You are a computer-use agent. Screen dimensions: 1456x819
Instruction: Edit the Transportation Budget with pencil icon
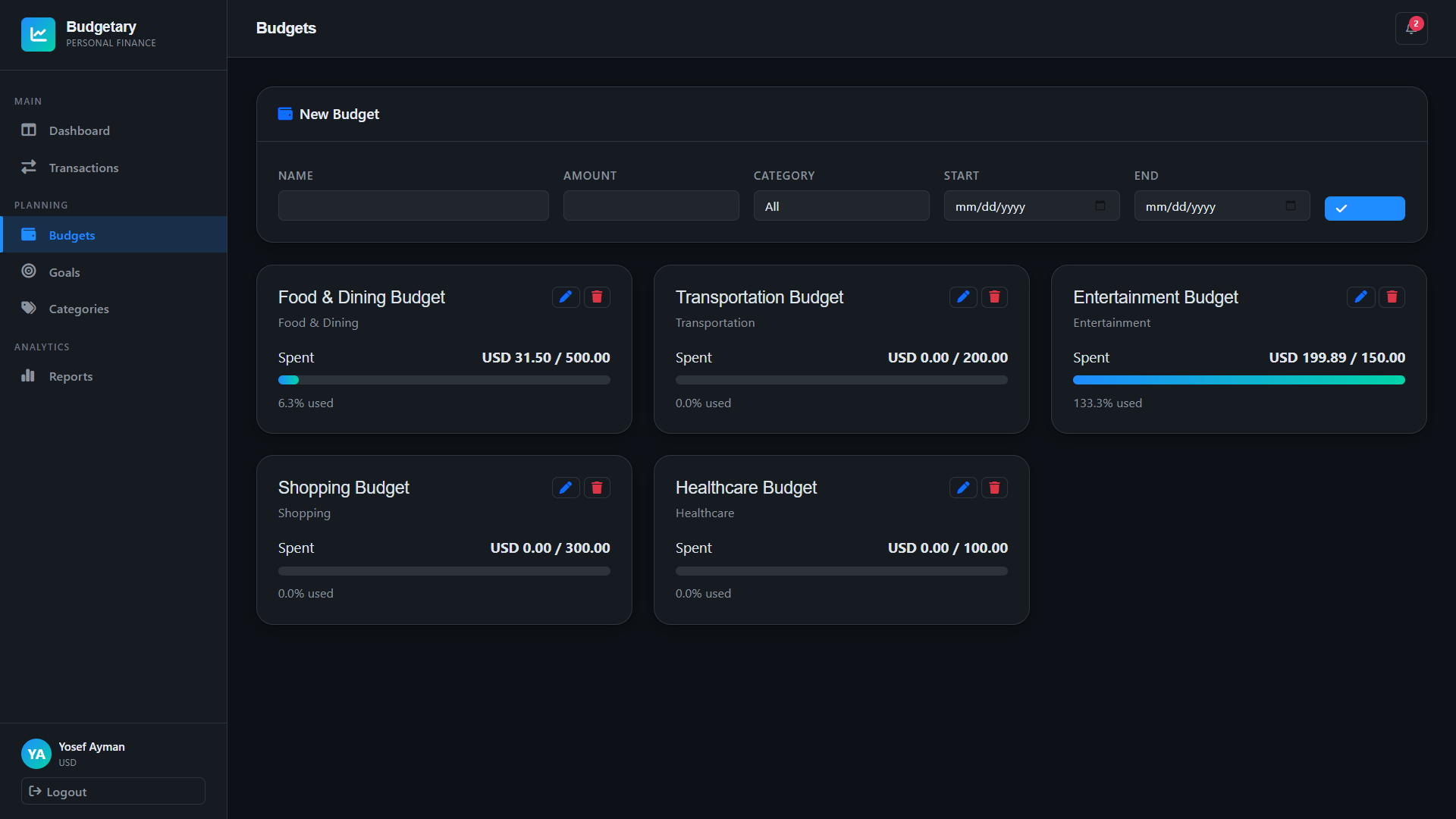963,297
